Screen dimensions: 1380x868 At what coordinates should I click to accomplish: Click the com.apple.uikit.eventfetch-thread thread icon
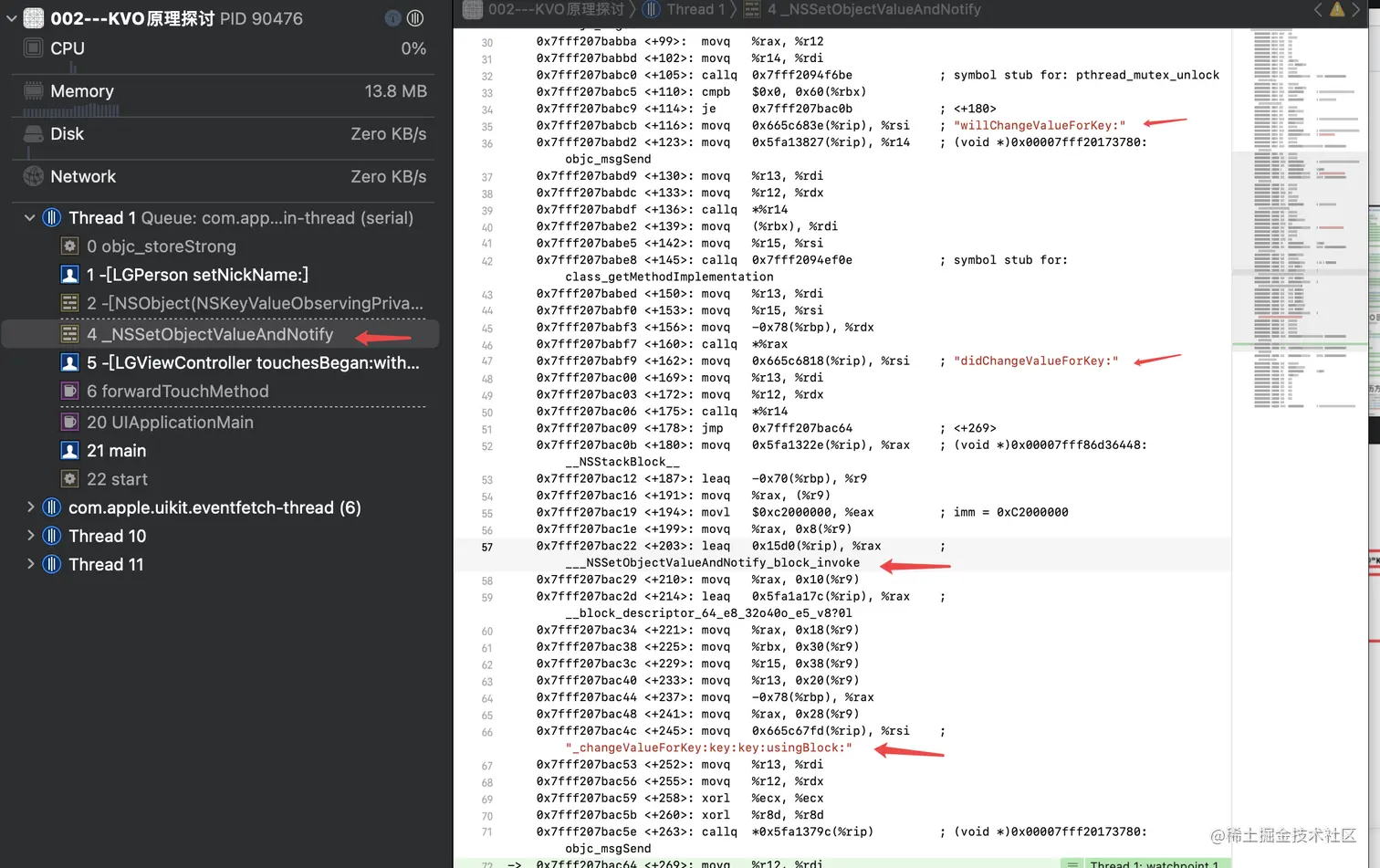pos(52,507)
